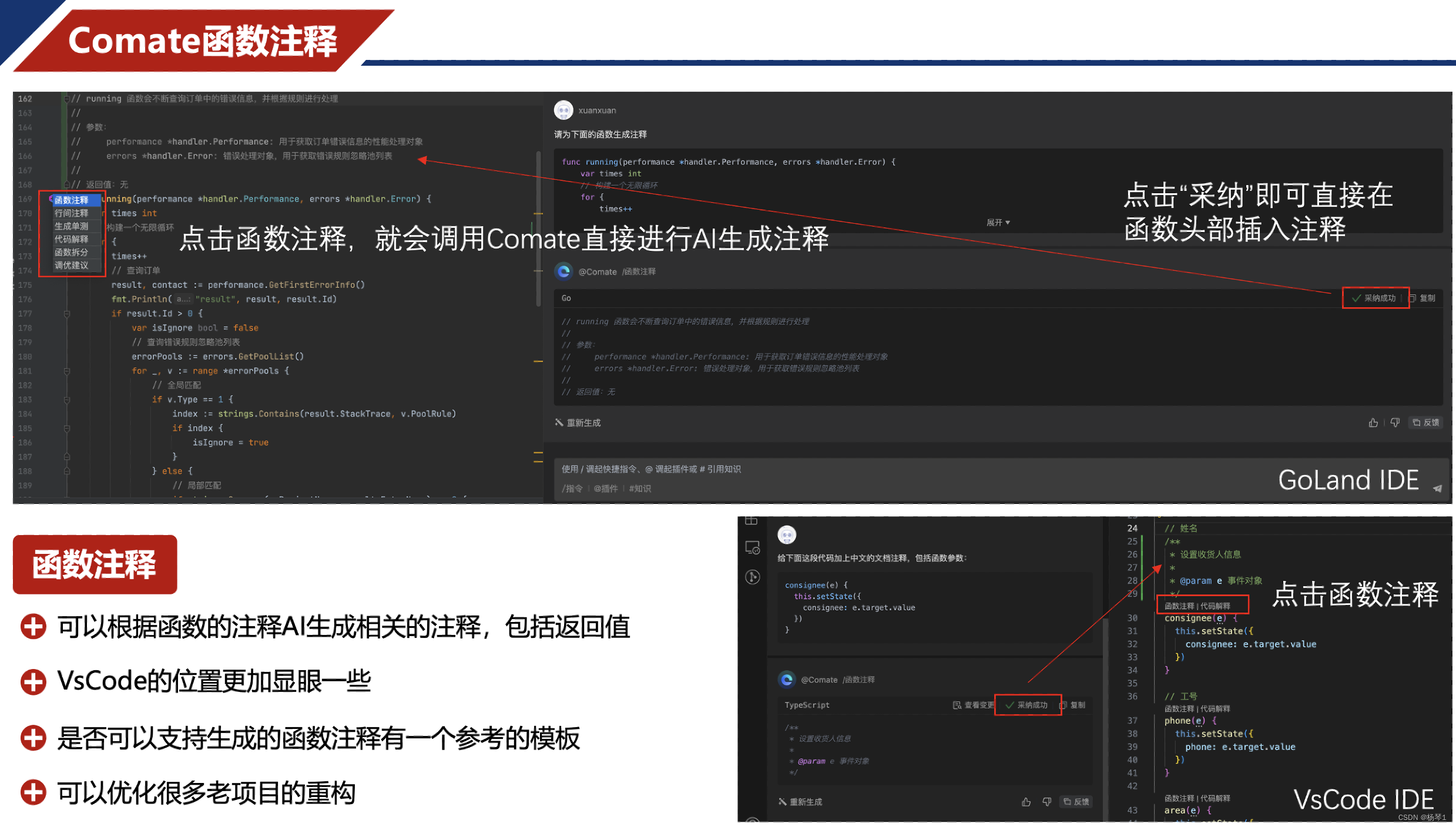Toggle the else fold marker at line 188
Viewport: 1456px width, 827px height.
(x=66, y=471)
